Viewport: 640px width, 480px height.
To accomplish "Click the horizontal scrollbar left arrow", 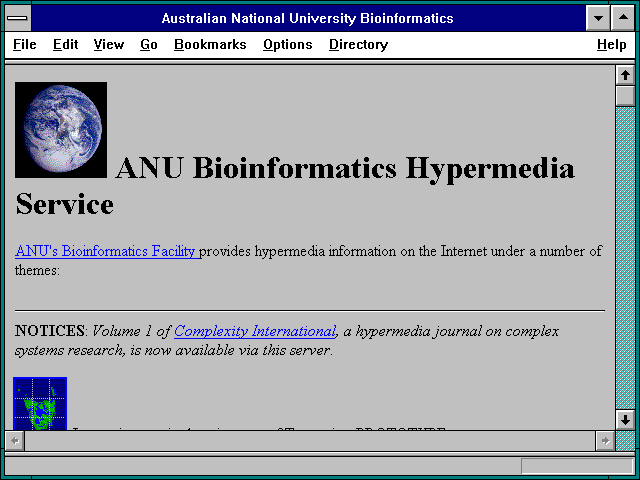I will [x=15, y=441].
